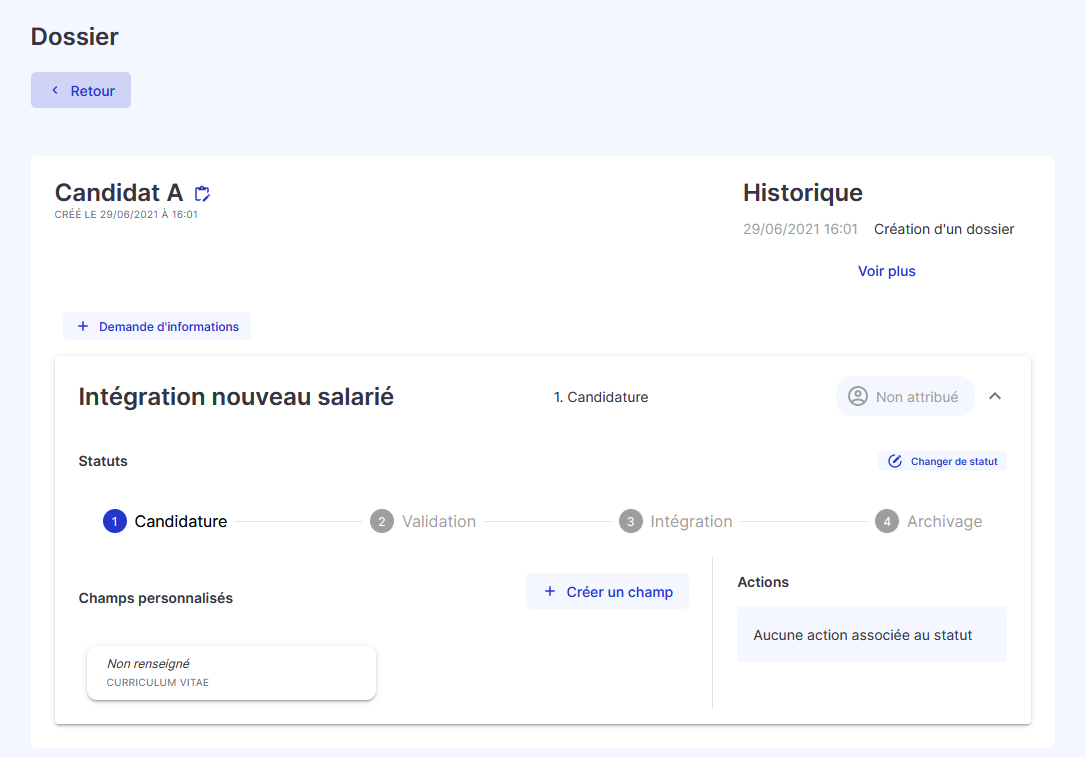The image size is (1086, 757).
Task: Open Voir plus in Historique
Action: tap(886, 271)
